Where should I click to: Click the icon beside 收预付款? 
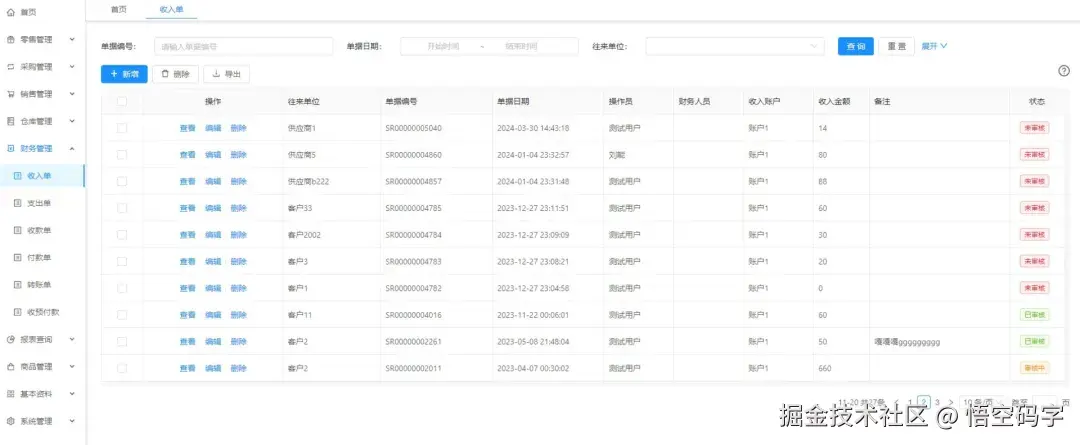click(19, 312)
